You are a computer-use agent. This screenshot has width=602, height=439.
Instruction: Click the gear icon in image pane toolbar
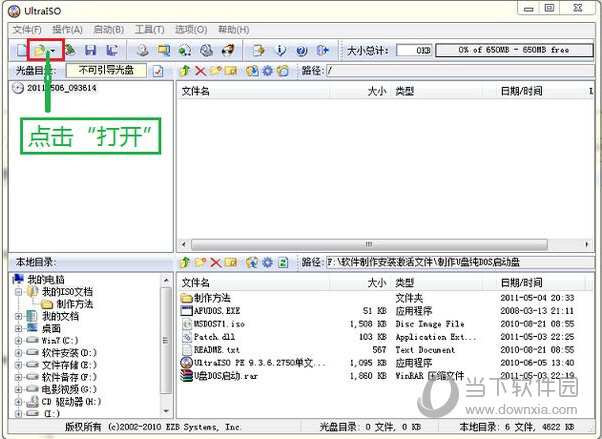tap(268, 71)
